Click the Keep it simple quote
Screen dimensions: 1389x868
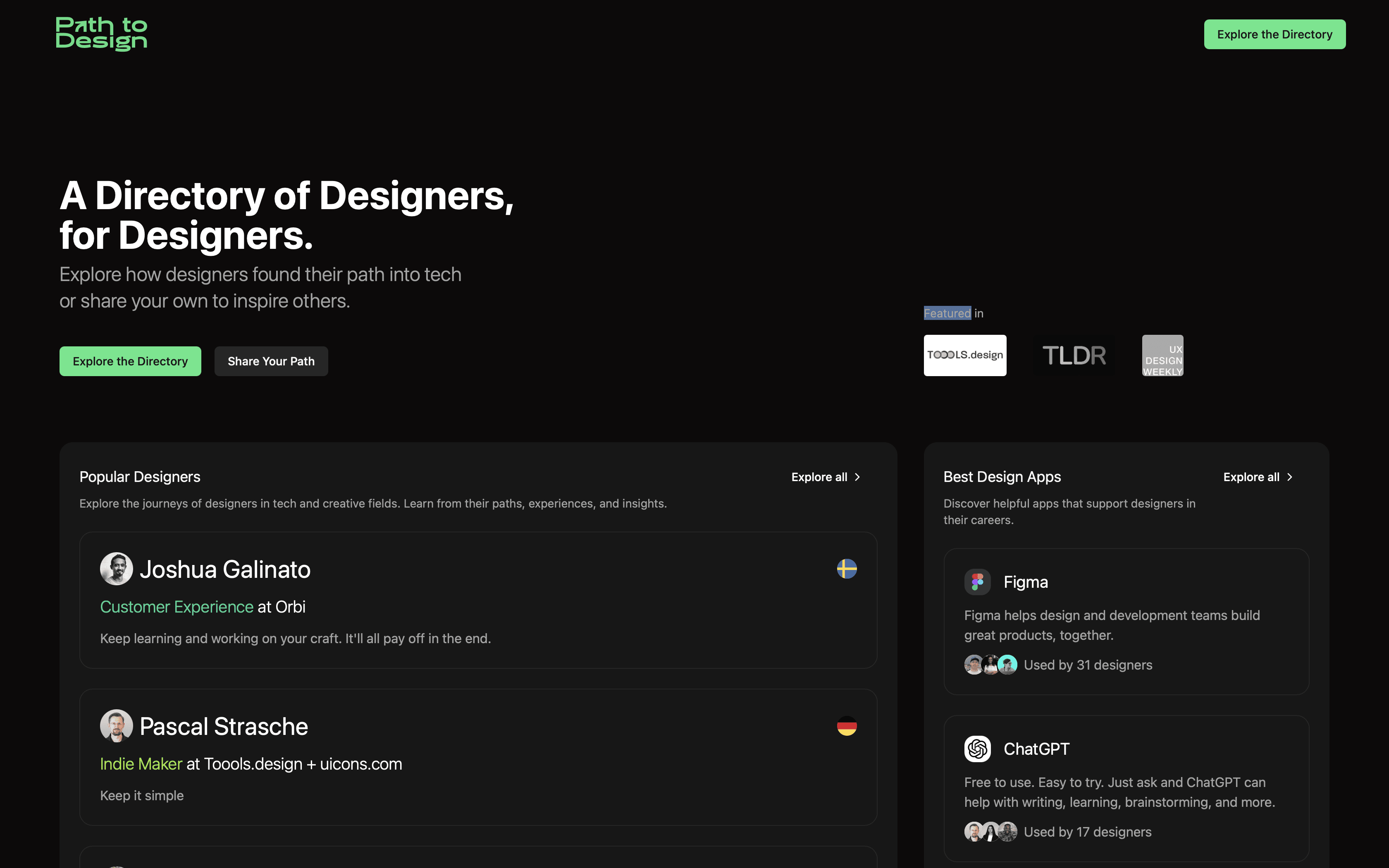pyautogui.click(x=142, y=796)
